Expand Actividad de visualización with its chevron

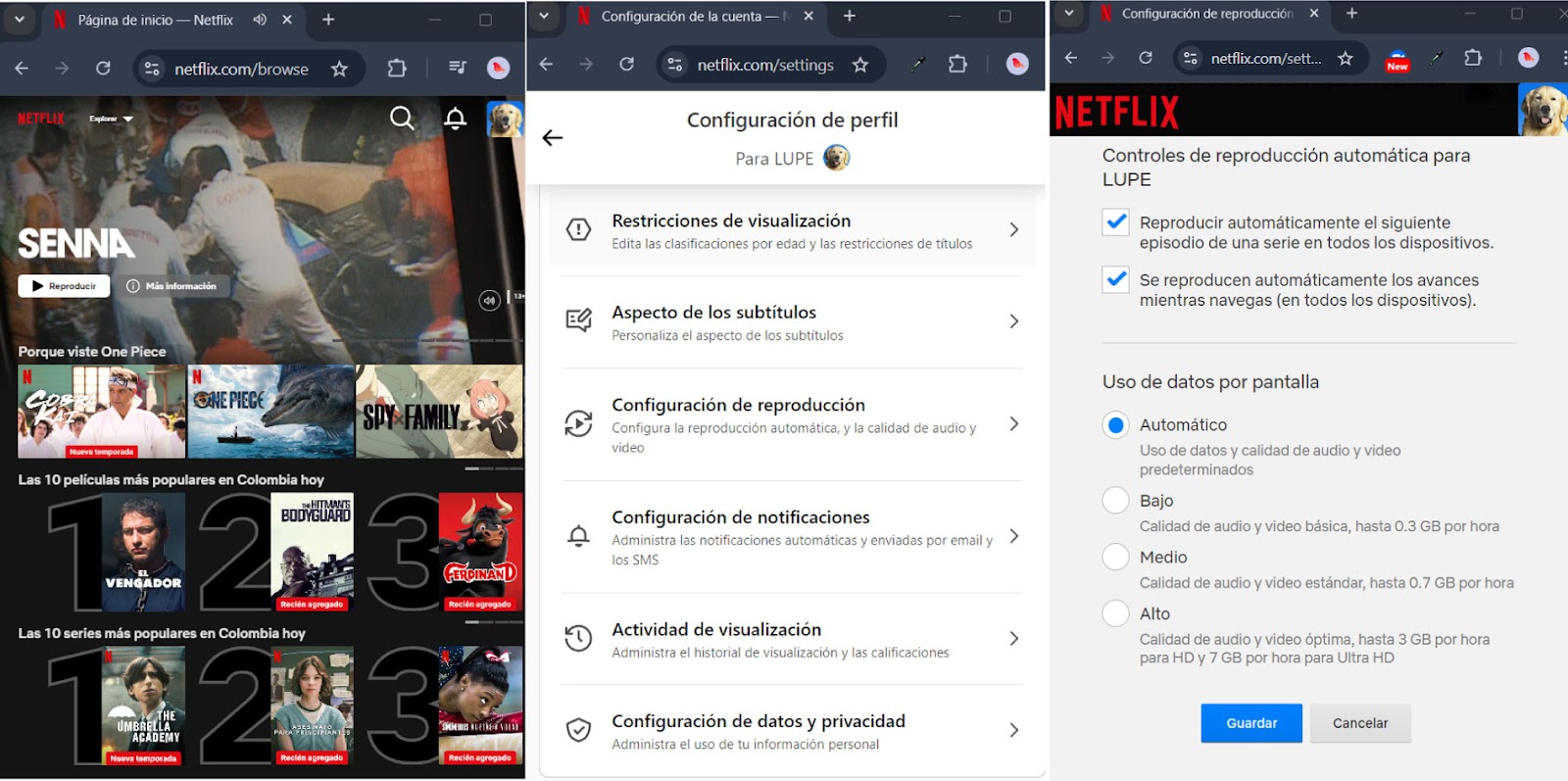point(1013,639)
